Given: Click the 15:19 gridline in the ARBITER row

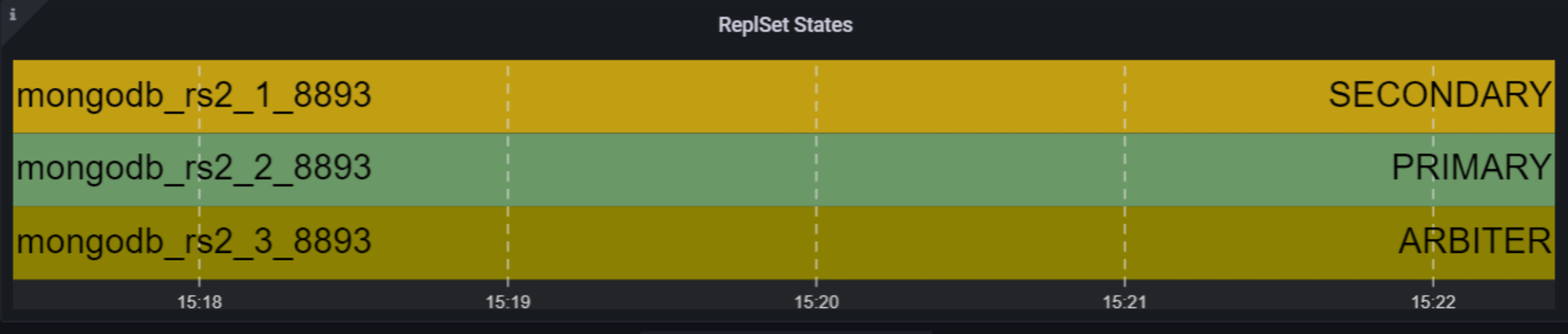Looking at the screenshot, I should [508, 242].
